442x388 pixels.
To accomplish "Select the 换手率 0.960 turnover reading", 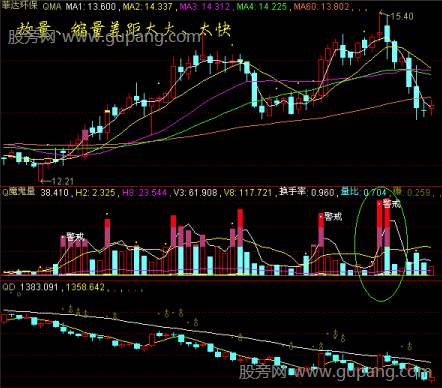I will 307,192.
